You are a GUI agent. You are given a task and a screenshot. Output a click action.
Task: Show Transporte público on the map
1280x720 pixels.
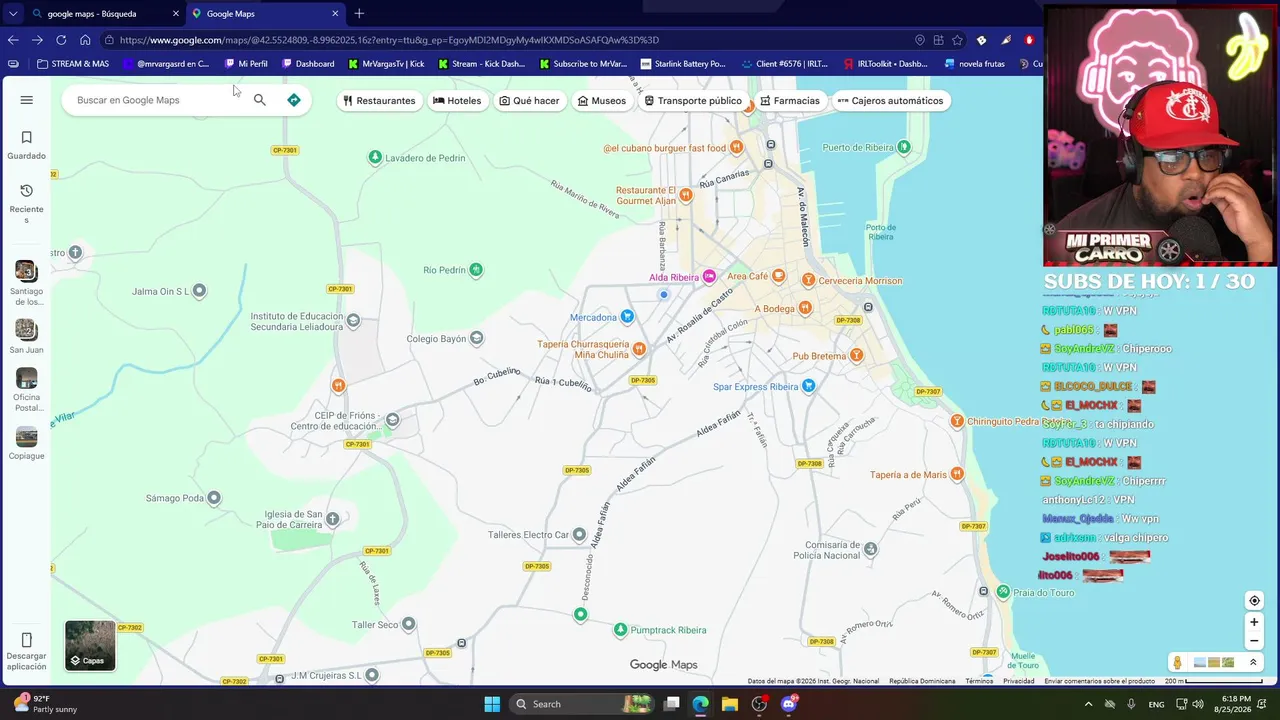[693, 101]
